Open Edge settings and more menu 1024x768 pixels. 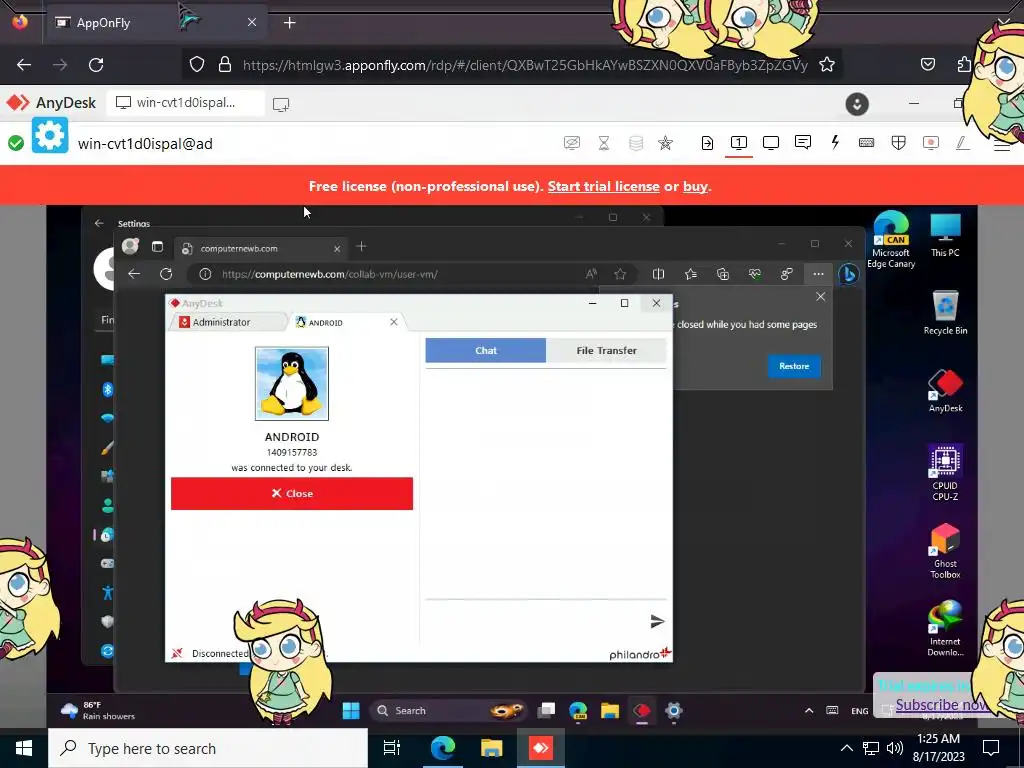818,274
